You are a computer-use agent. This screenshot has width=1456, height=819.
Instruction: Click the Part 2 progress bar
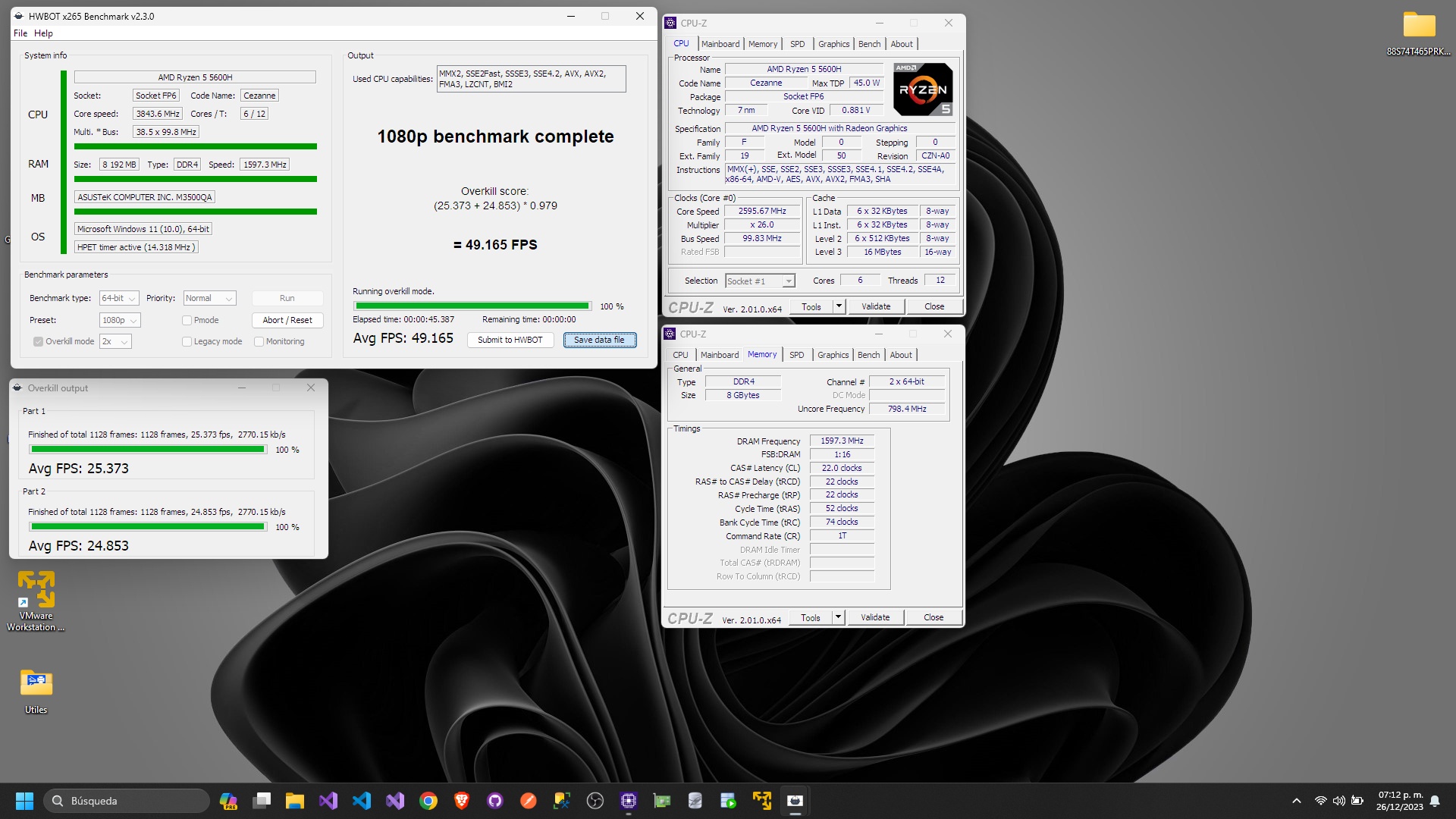pos(148,526)
